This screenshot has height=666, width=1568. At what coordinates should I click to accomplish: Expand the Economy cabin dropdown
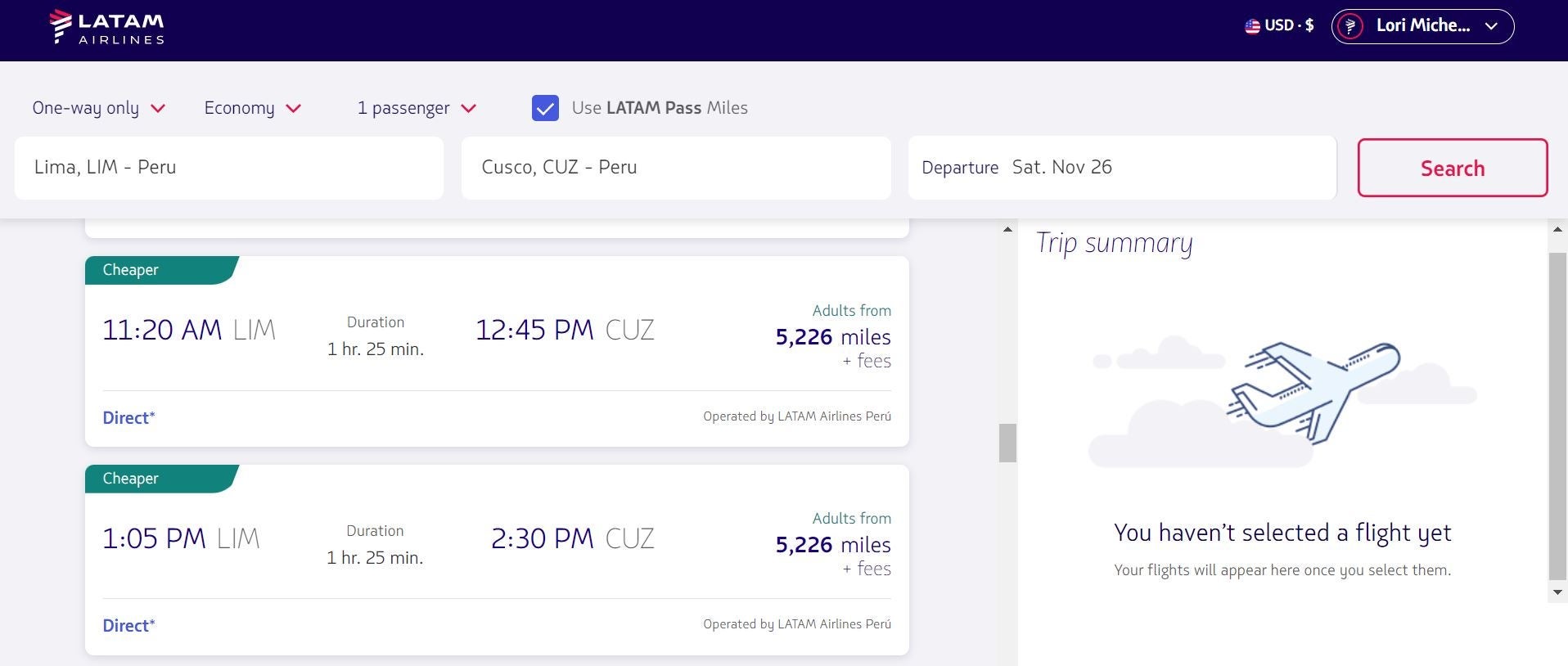tap(252, 108)
